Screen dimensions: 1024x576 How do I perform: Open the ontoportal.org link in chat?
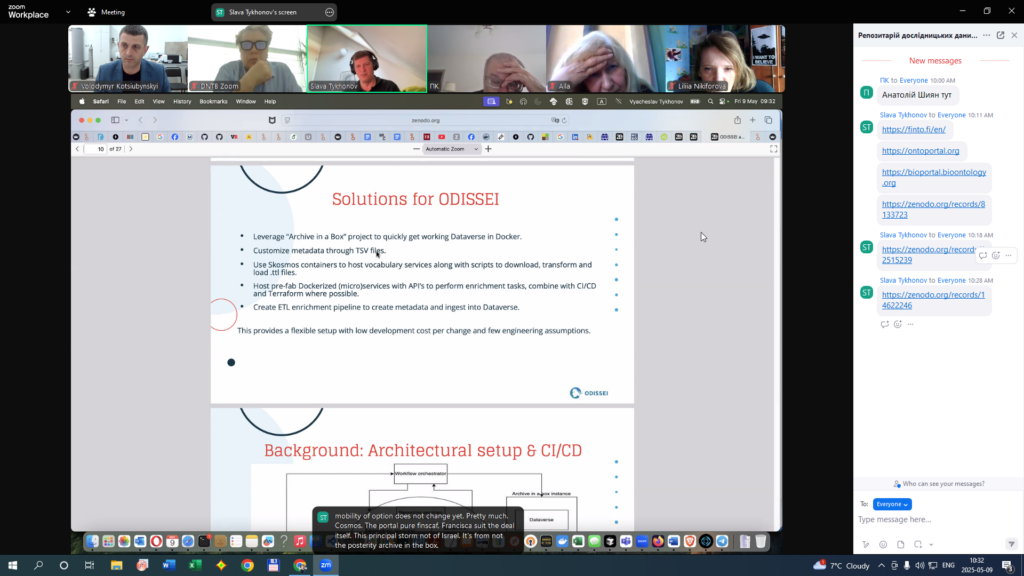point(919,151)
